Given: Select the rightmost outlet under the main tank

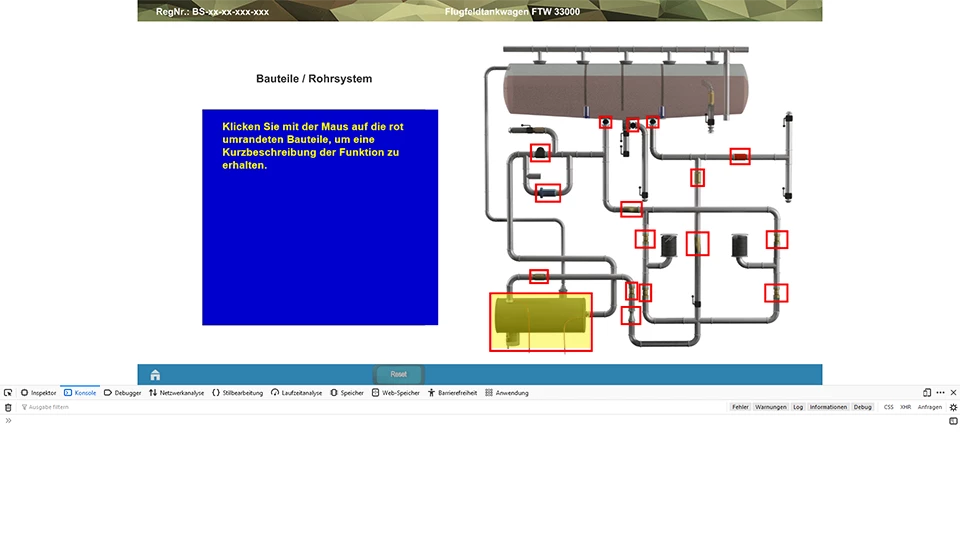Looking at the screenshot, I should click(x=653, y=122).
